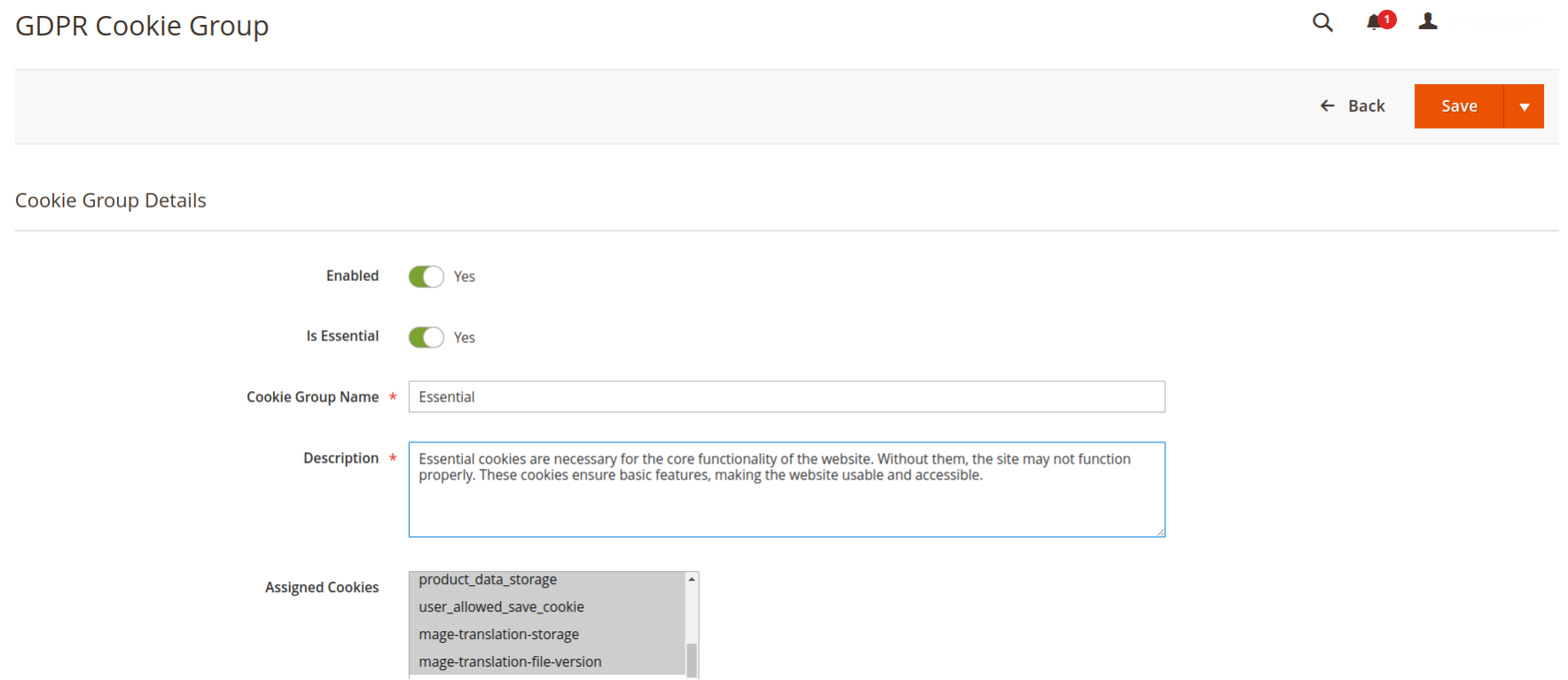Select user_allowed_save_cookie in the list
Image resolution: width=1568 pixels, height=680 pixels.
click(x=501, y=607)
